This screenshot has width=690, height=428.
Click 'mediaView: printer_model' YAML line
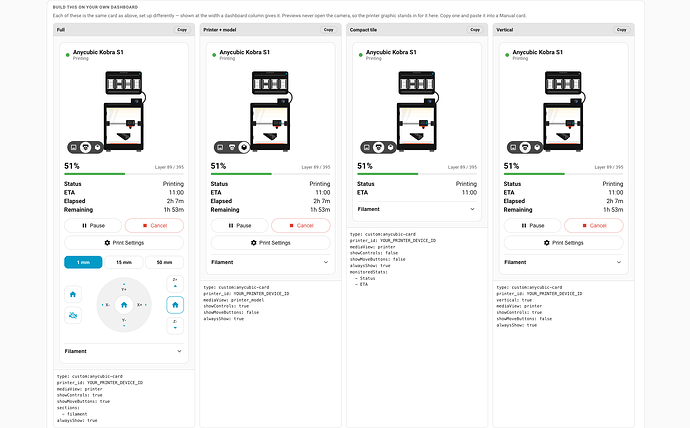point(234,300)
